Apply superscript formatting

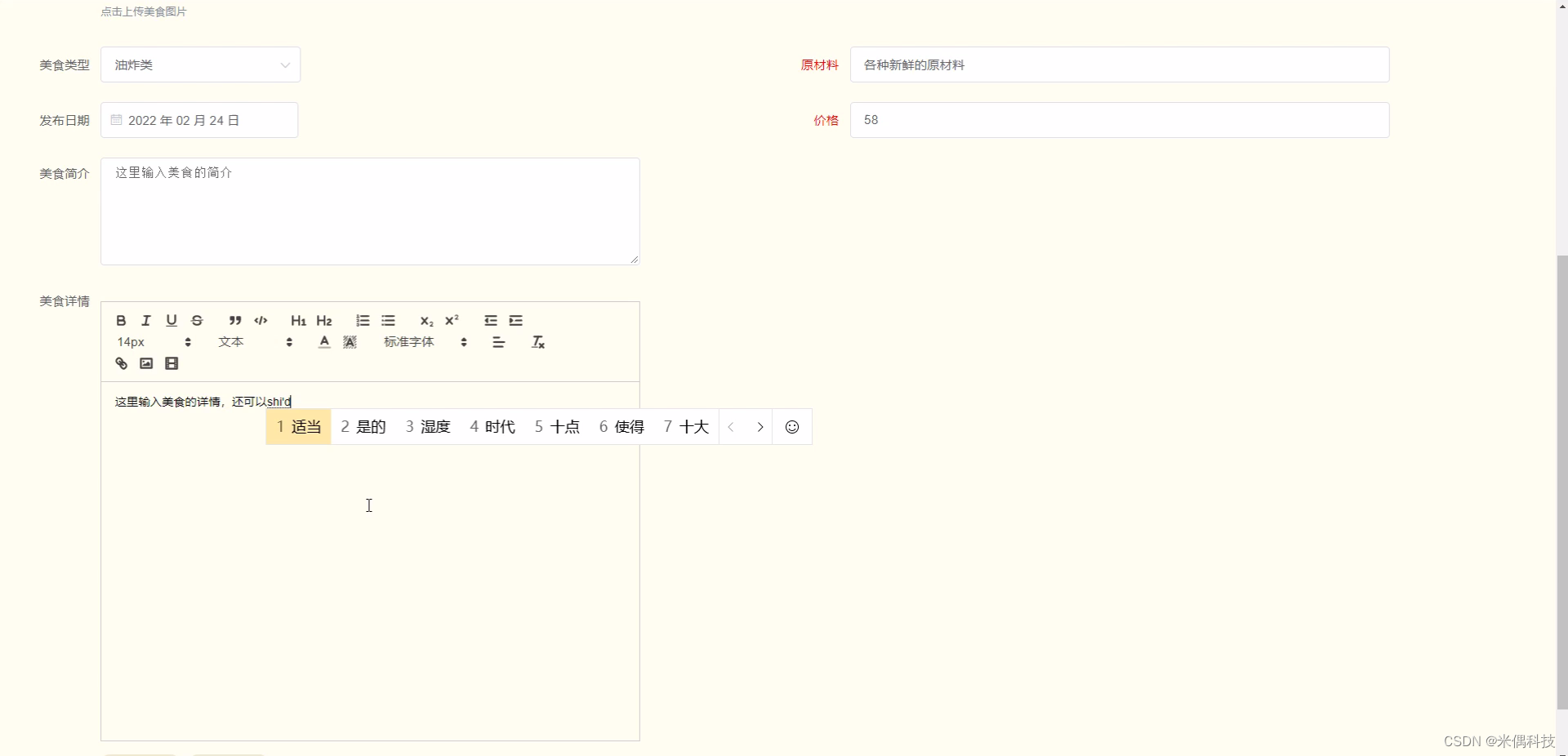[451, 319]
